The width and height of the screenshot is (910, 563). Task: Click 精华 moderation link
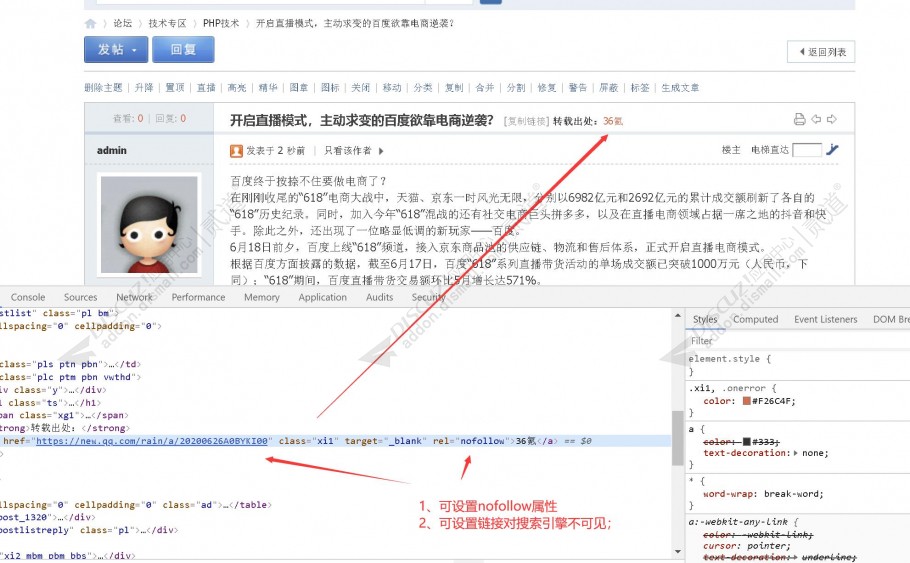coord(268,88)
